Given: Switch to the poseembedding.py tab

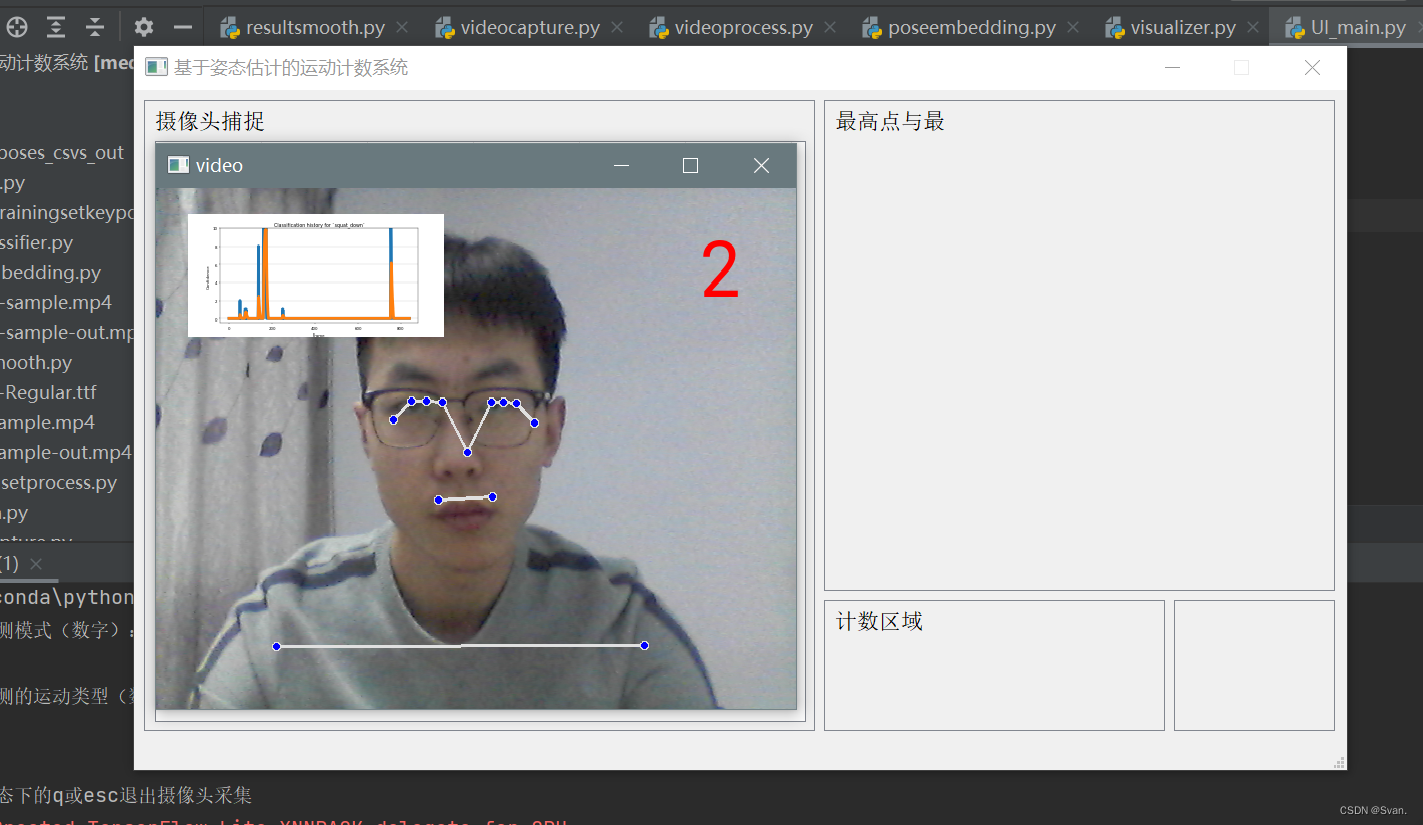Looking at the screenshot, I should point(971,28).
